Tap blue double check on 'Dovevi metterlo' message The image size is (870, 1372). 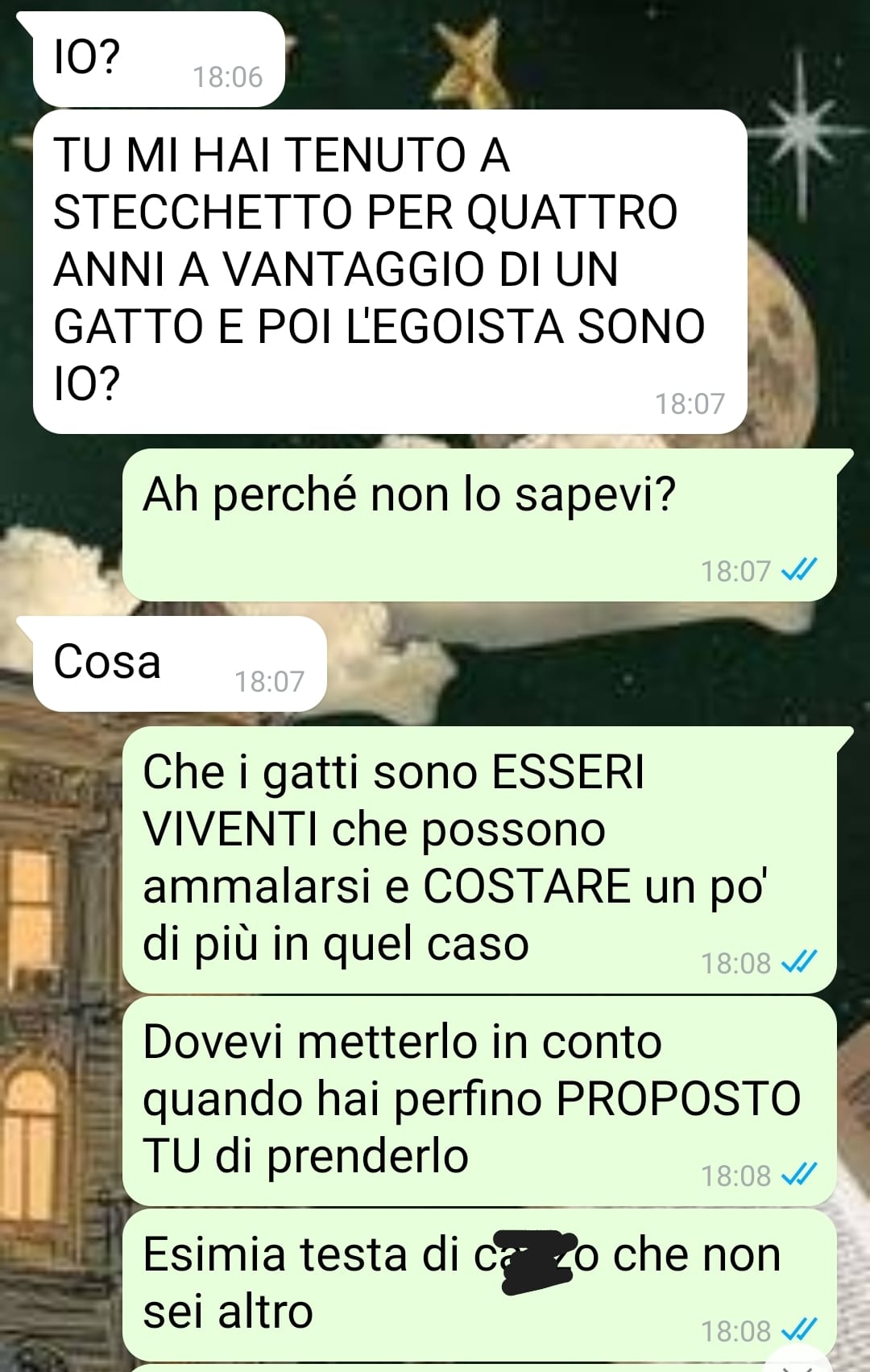point(799,1175)
